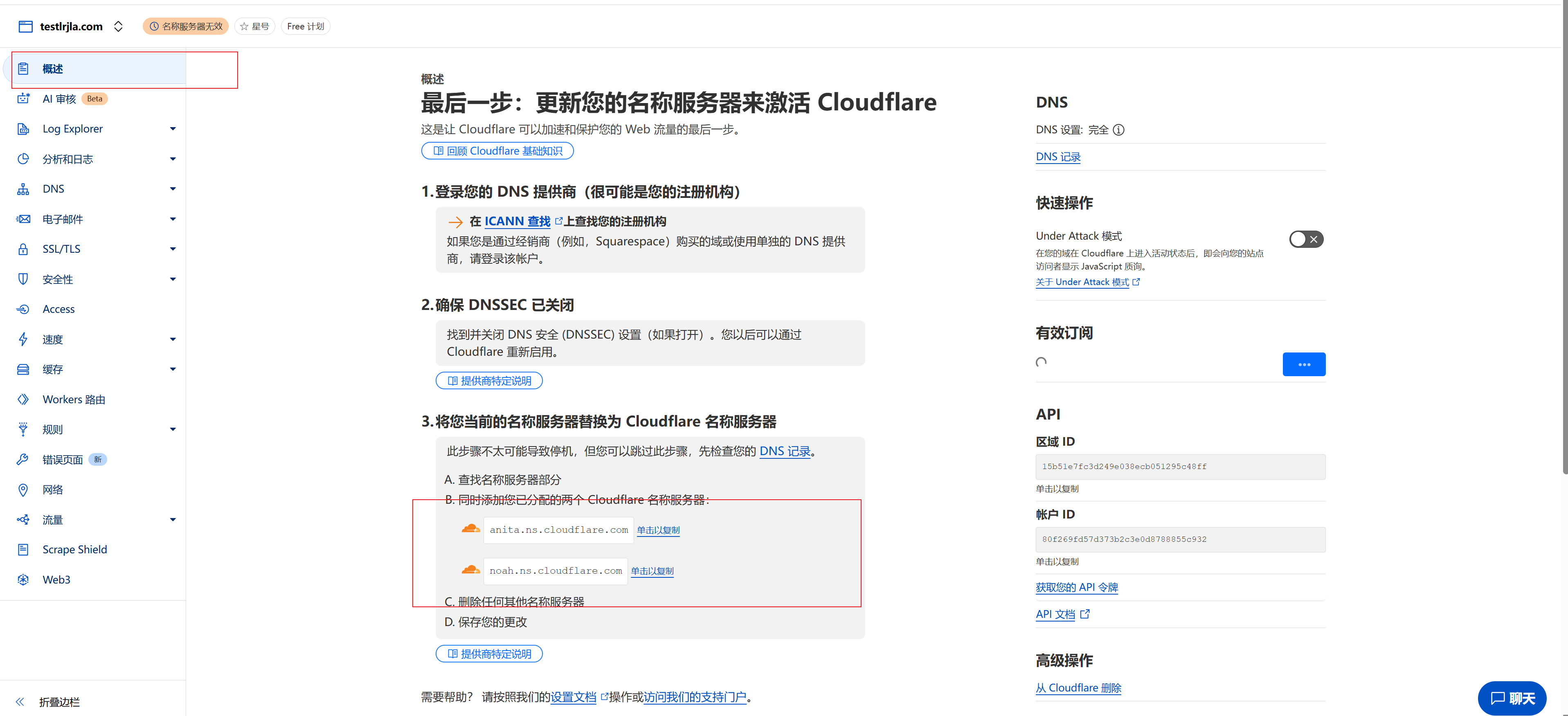Copy the 区域 ID value field
Image resolution: width=1568 pixels, height=716 pixels.
(x=1180, y=467)
